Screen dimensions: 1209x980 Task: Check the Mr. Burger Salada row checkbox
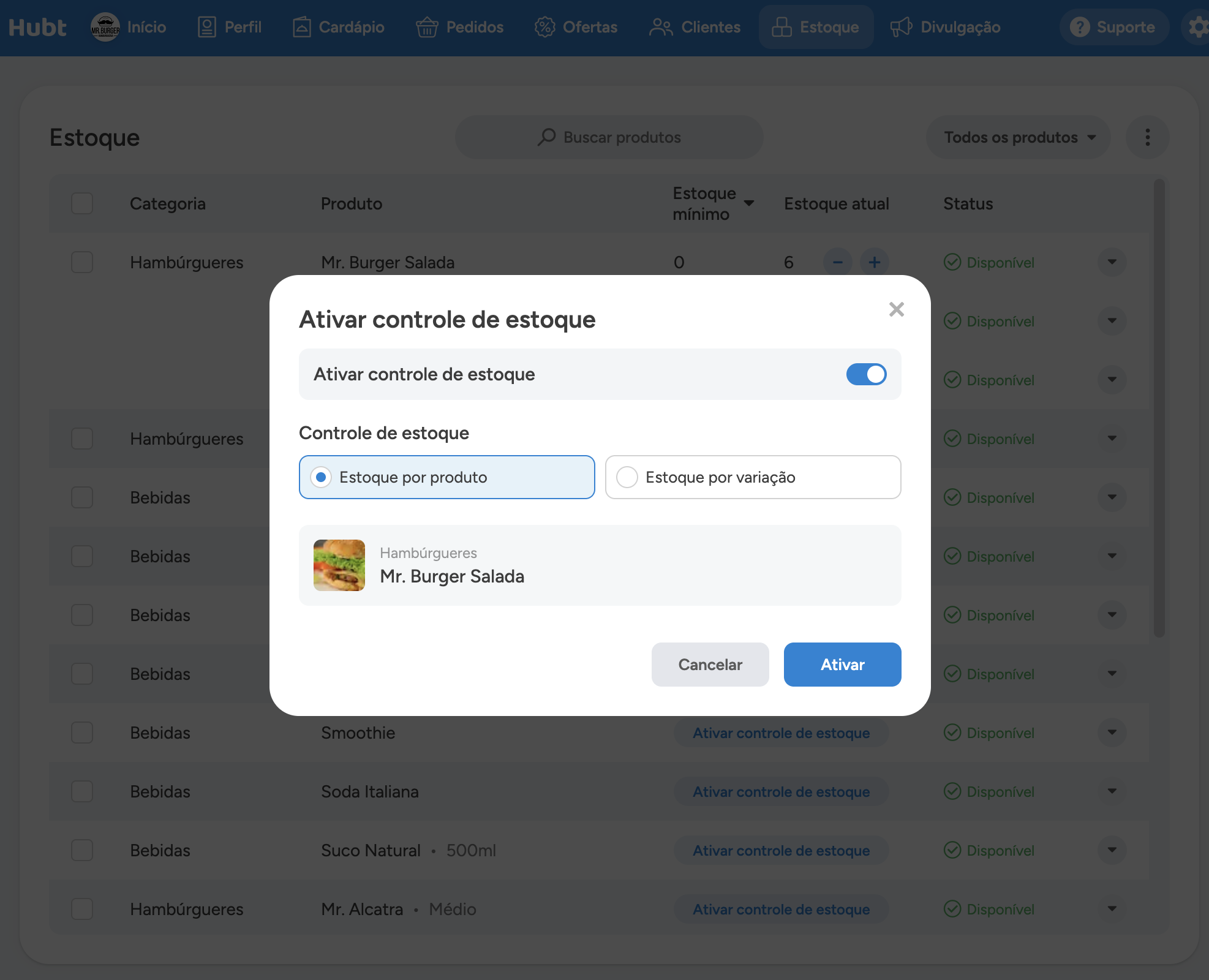(x=82, y=262)
